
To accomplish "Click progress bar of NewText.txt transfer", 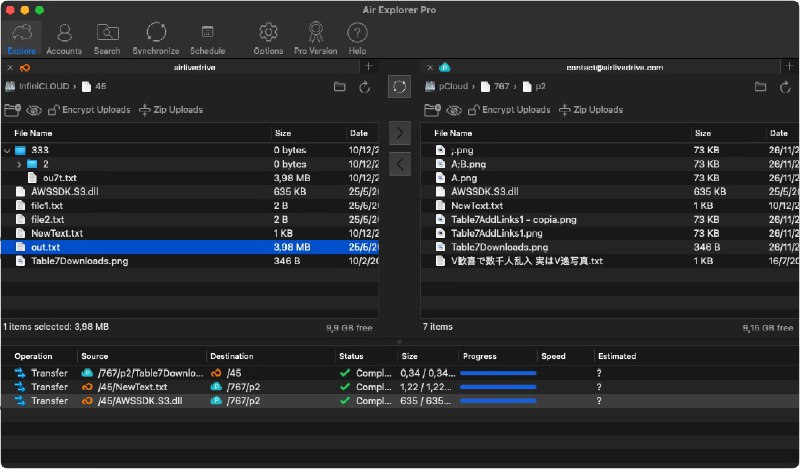I will (498, 387).
